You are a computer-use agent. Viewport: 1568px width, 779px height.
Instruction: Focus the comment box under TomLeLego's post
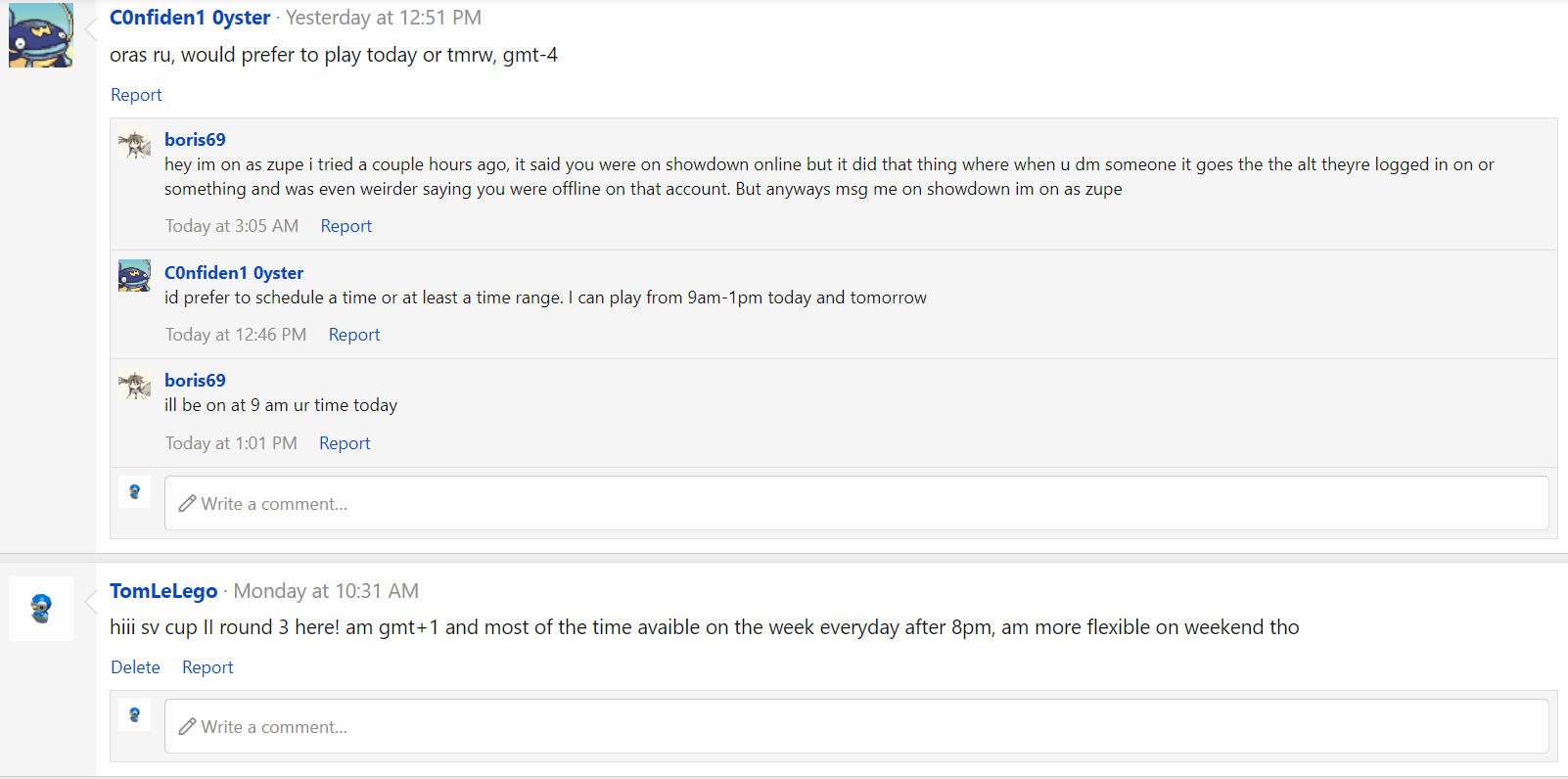pyautogui.click(x=856, y=726)
